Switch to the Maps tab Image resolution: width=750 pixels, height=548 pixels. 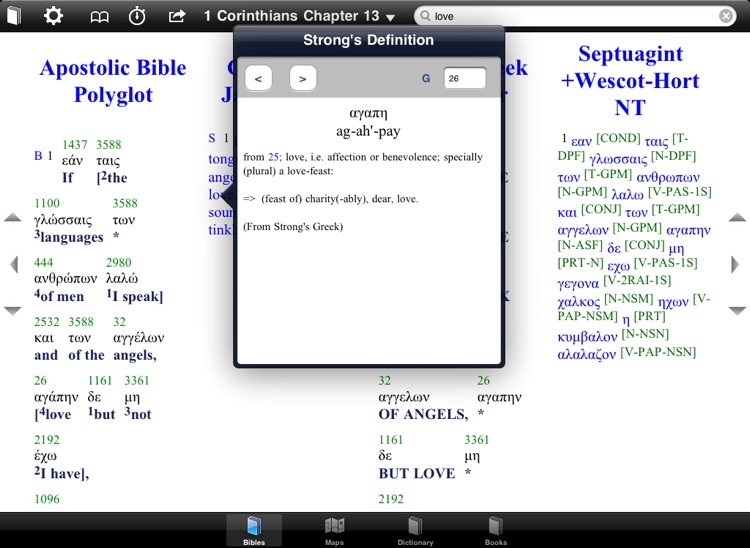click(334, 530)
